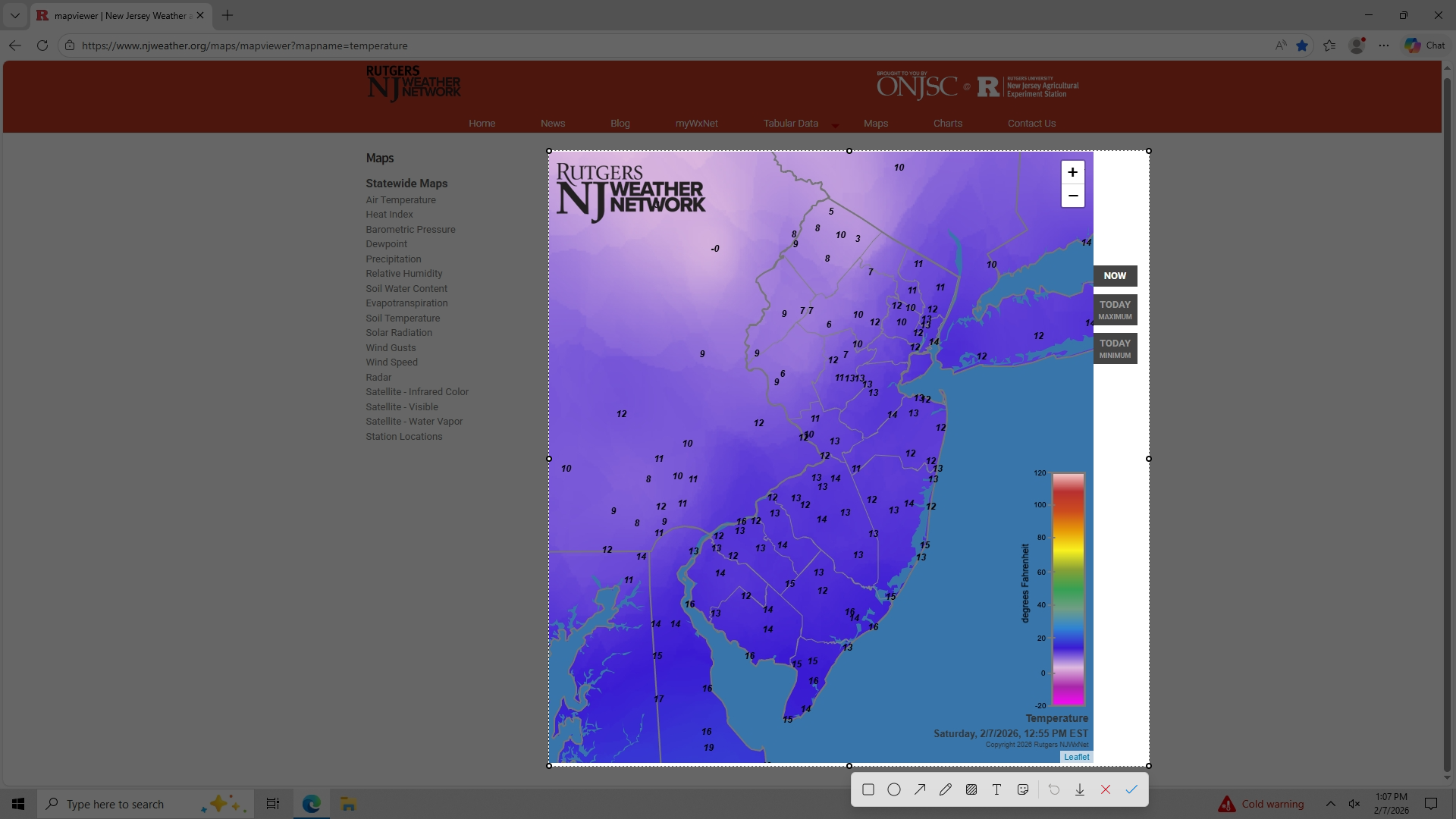This screenshot has width=1456, height=819.
Task: Switch map to NOW view
Action: tap(1115, 276)
